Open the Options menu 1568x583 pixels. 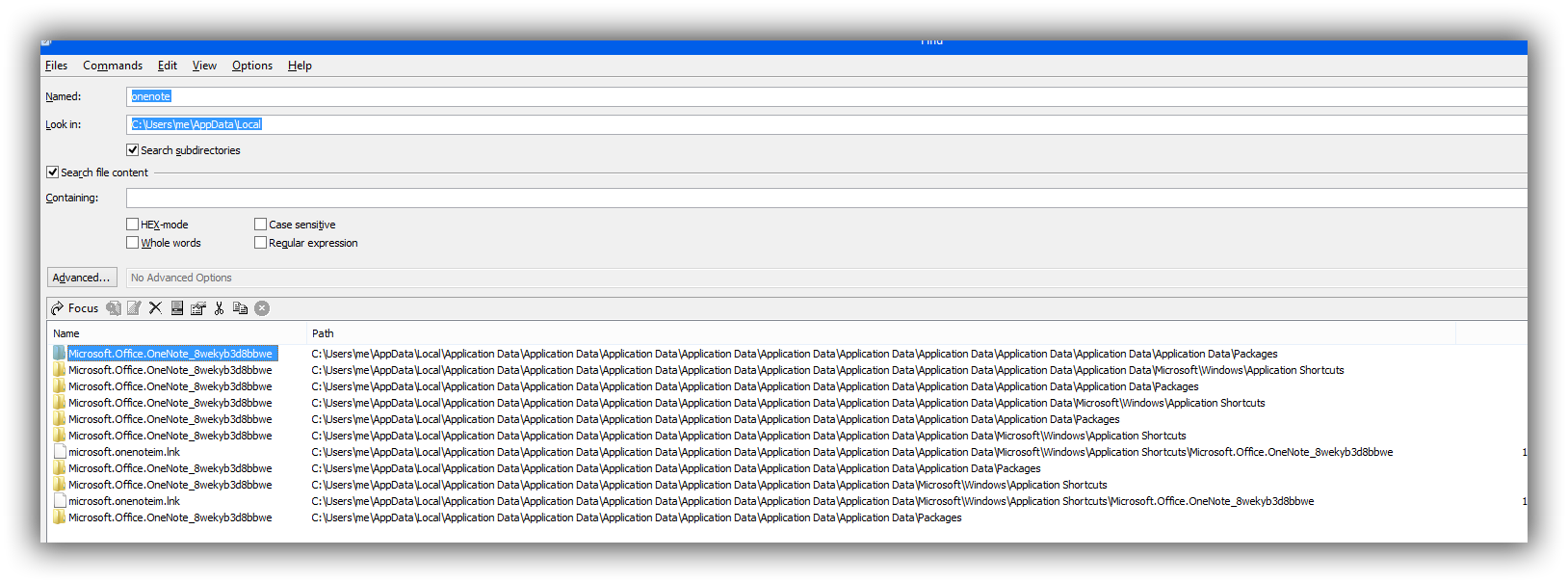(x=252, y=66)
